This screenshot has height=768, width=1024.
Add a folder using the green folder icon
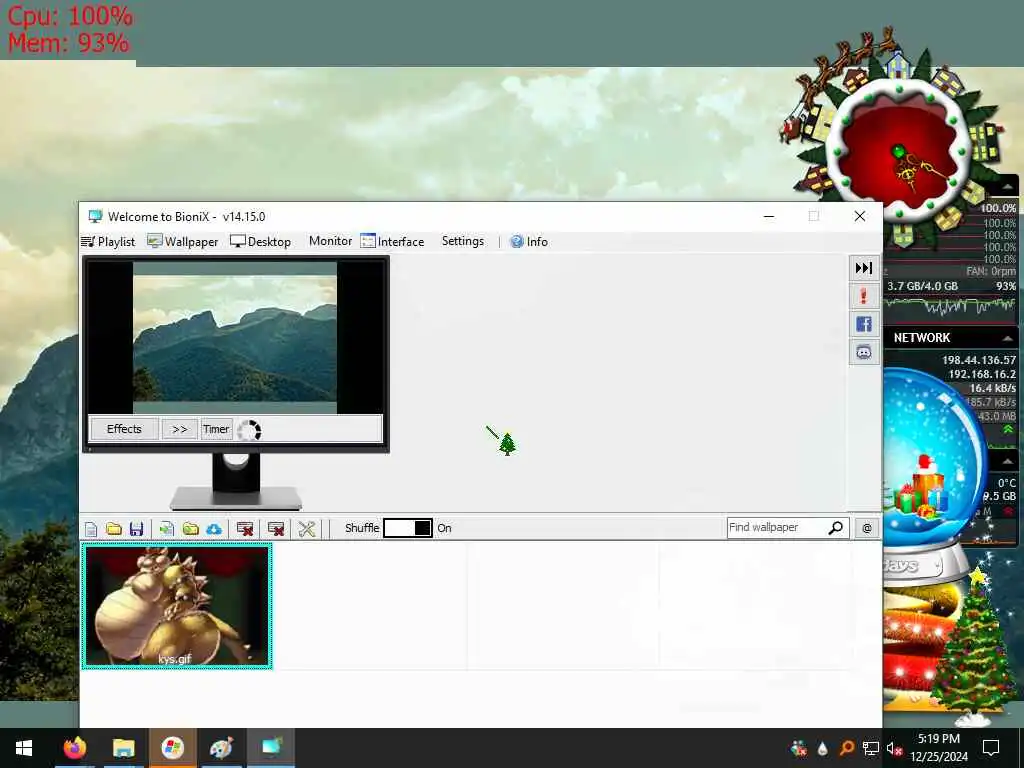(190, 528)
